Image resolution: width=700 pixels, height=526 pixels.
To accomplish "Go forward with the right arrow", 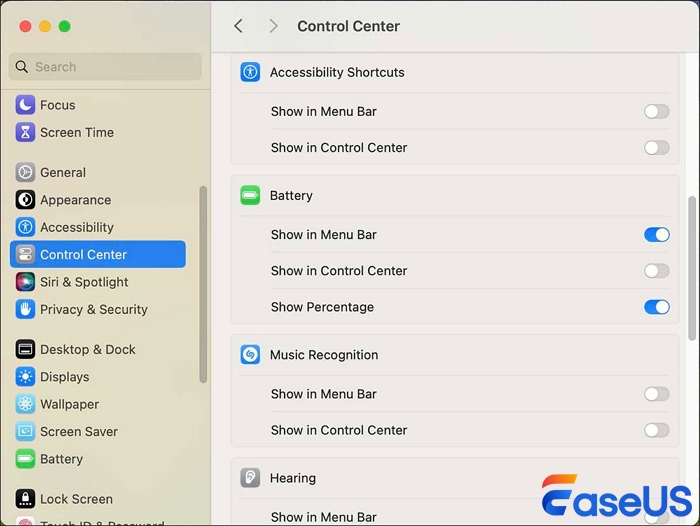I will (x=273, y=26).
